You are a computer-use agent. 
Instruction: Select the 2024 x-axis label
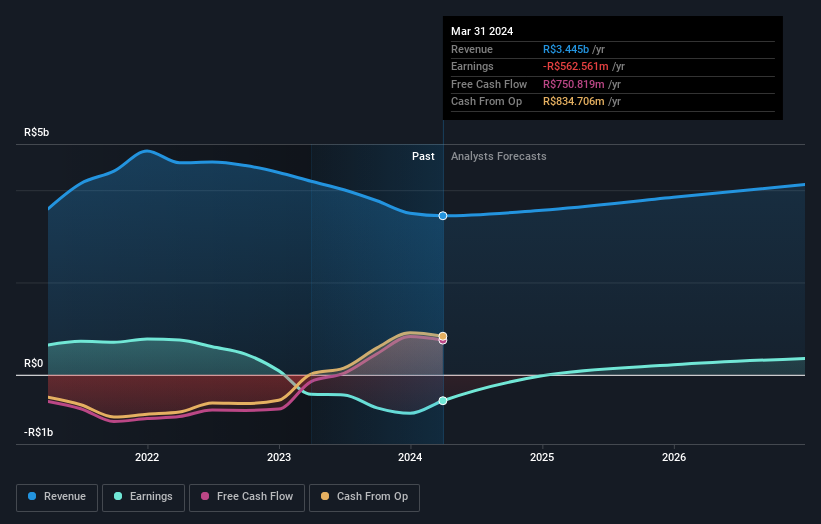[410, 457]
